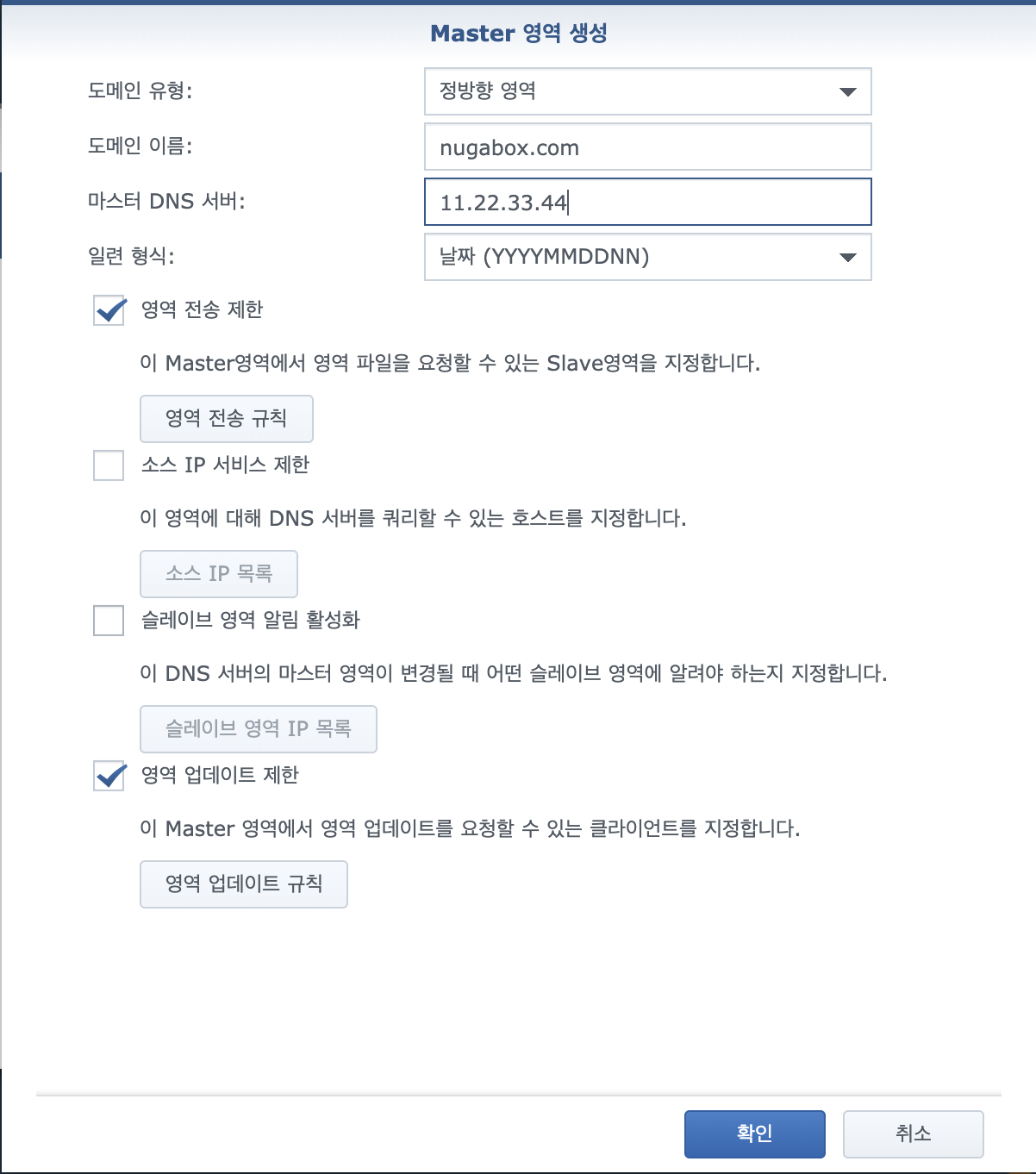Uncheck the 영역 전송 제한 checkbox
This screenshot has height=1174, width=1036.
109,310
